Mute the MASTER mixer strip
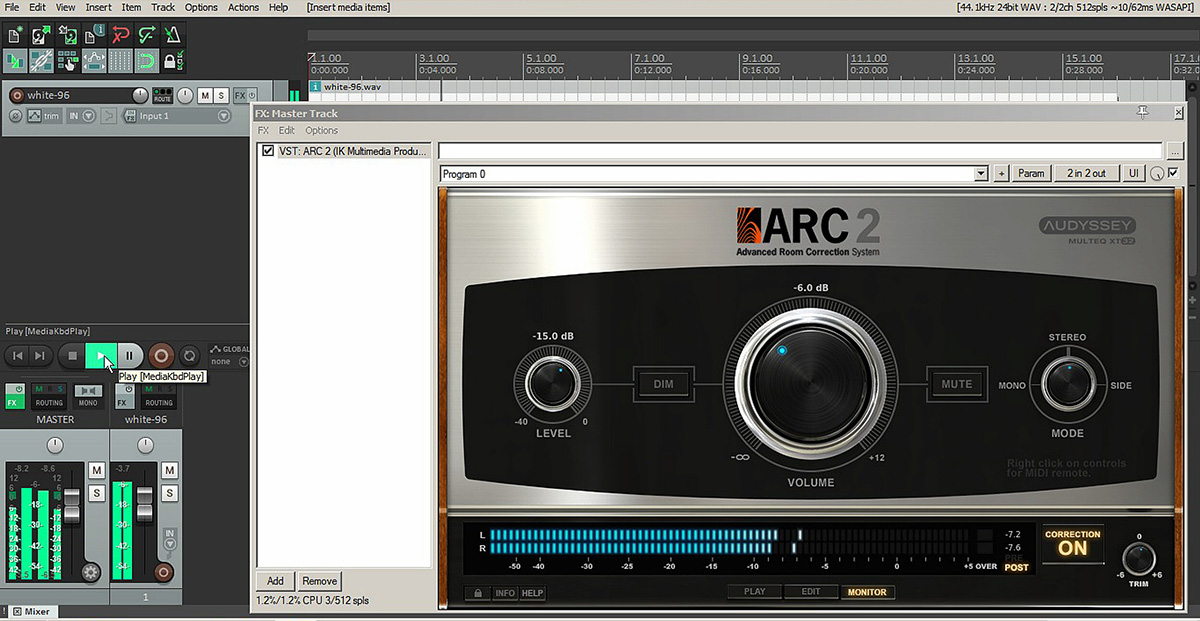Image resolution: width=1200 pixels, height=621 pixels. click(x=97, y=470)
